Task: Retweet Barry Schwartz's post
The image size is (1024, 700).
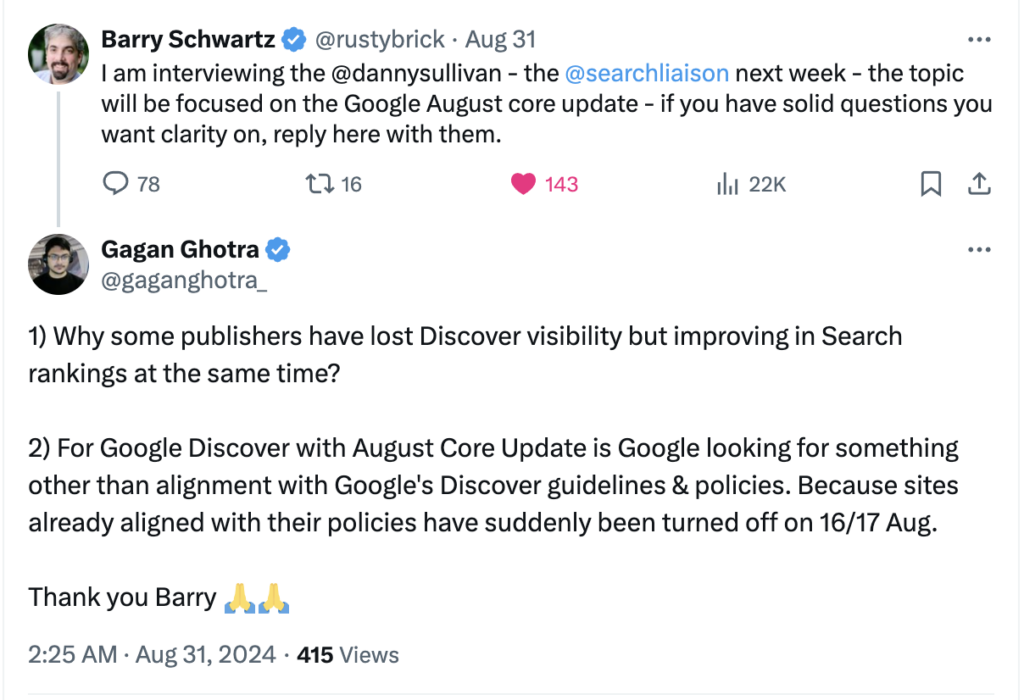Action: tap(319, 184)
